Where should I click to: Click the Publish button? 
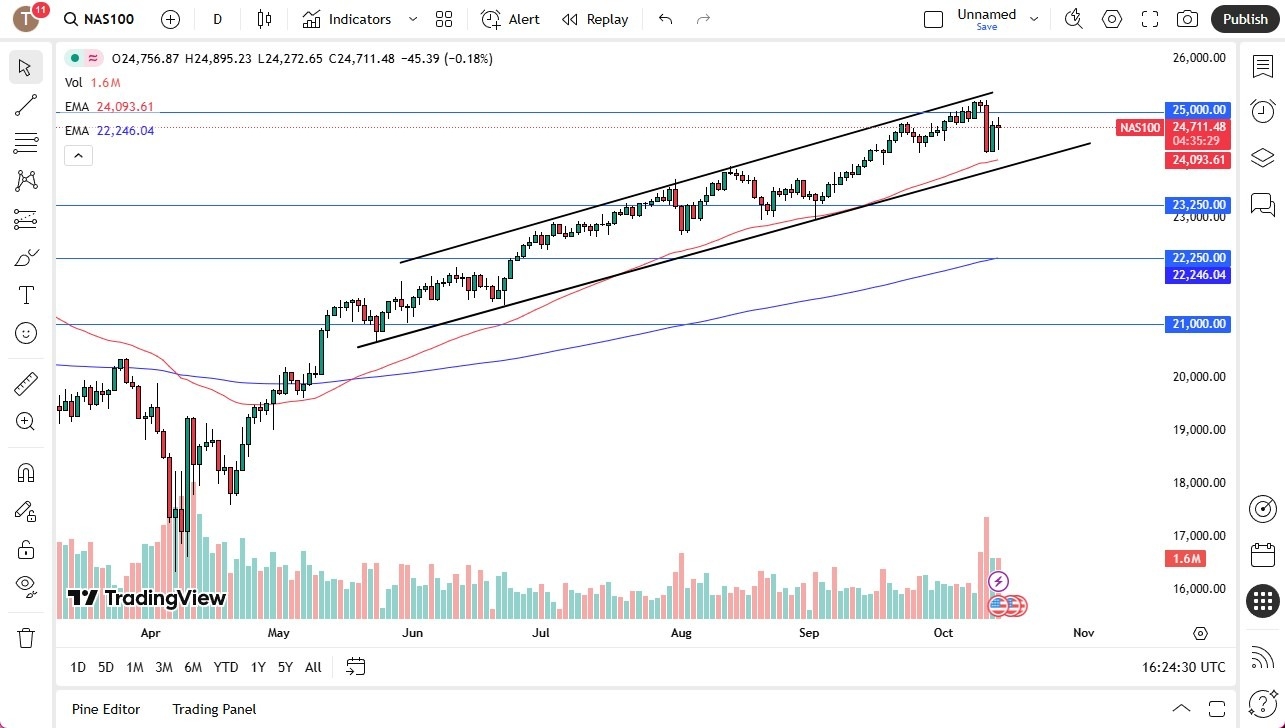pos(1244,19)
